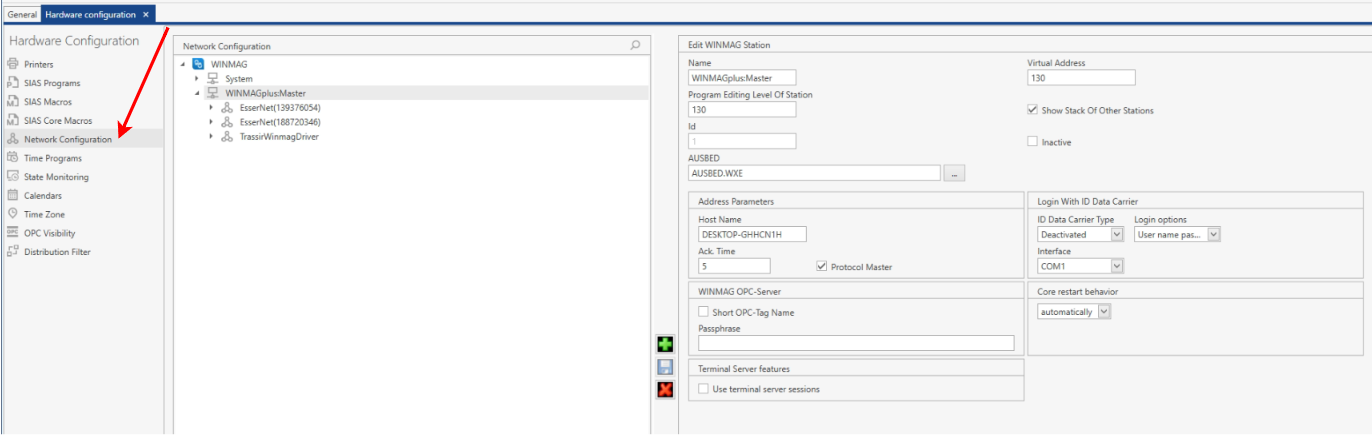Click the EsserNet(139376054) network icon
The image size is (1372, 436).
click(x=227, y=107)
